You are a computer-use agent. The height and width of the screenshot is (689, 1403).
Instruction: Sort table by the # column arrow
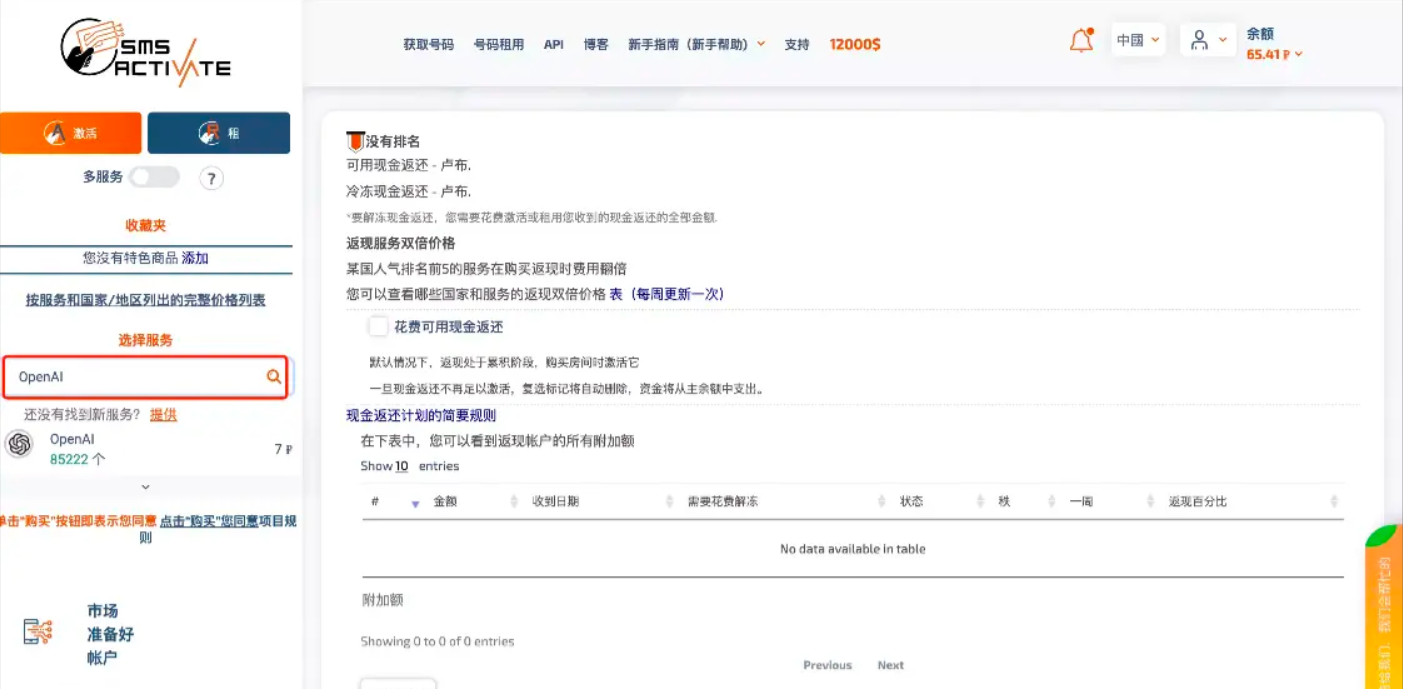(415, 502)
